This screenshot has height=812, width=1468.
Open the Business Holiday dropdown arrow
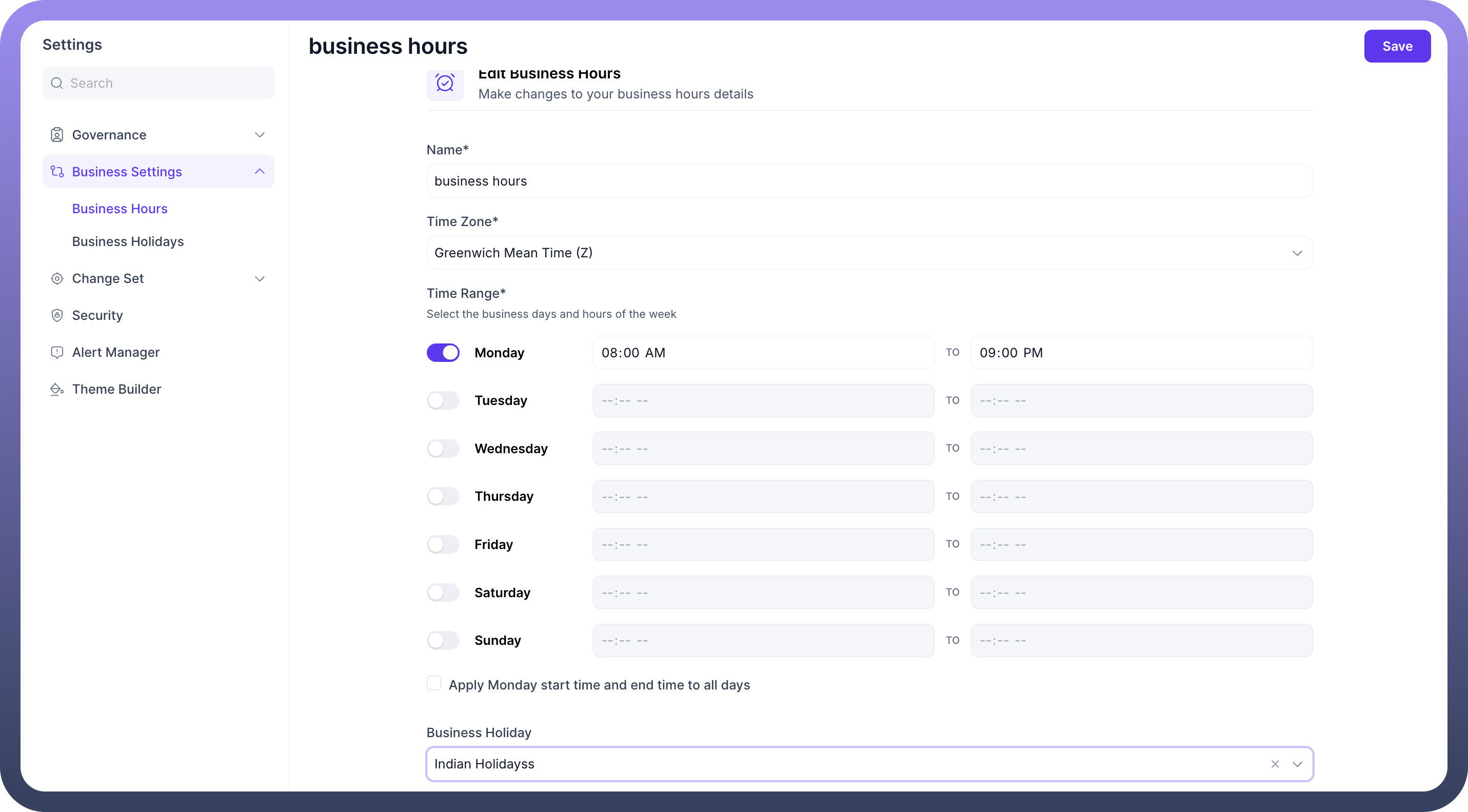tap(1298, 764)
